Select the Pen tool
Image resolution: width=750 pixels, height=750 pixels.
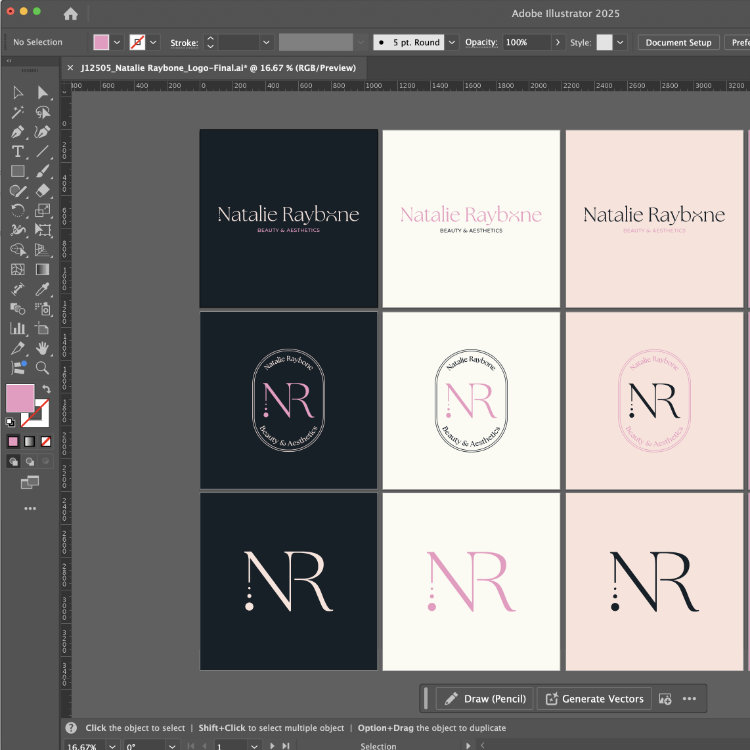pos(18,132)
